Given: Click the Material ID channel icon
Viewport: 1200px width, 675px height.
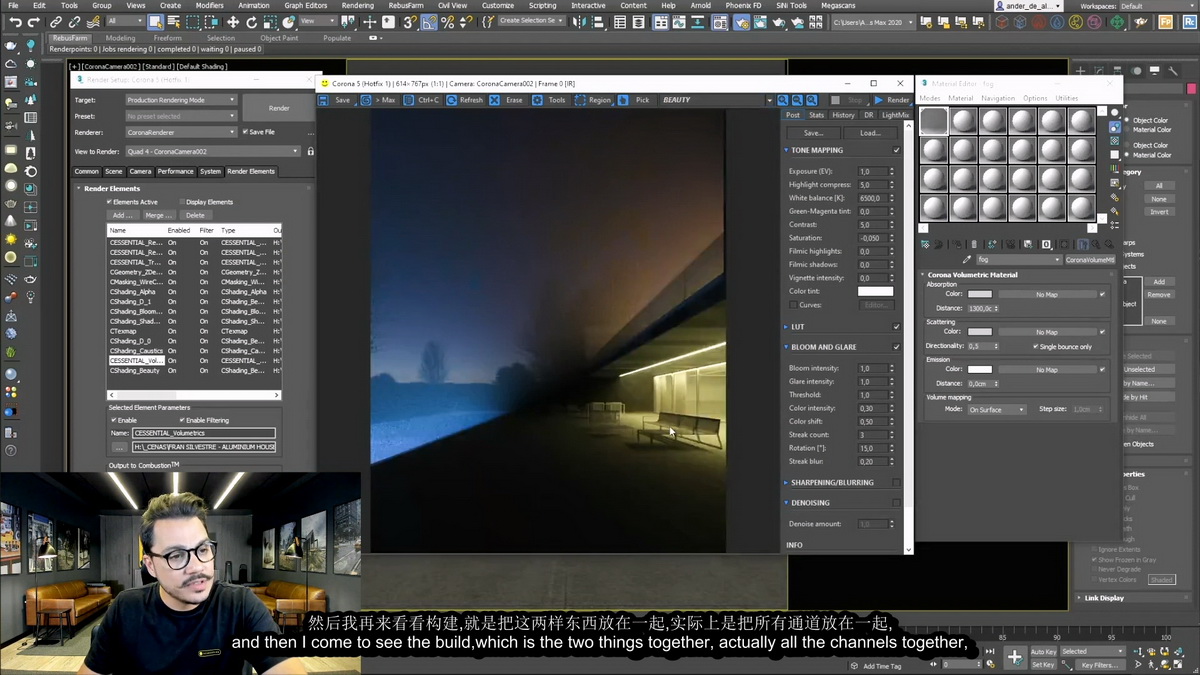Looking at the screenshot, I should (x=1046, y=244).
